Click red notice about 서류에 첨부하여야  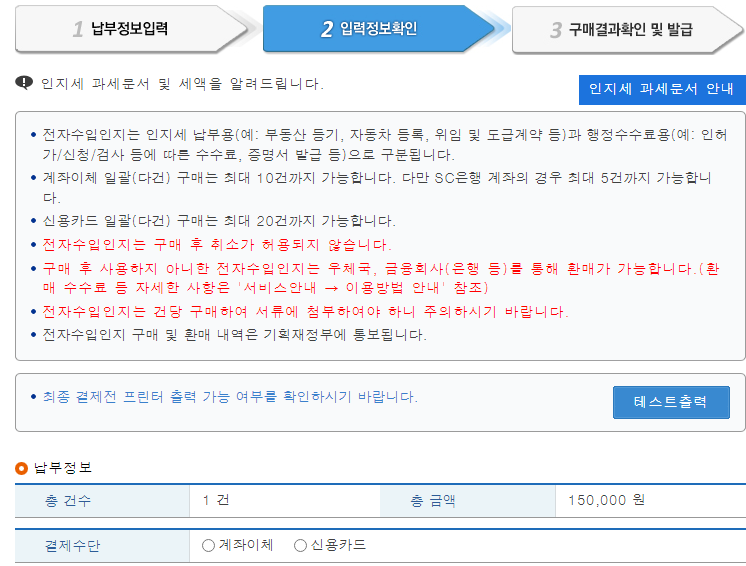point(305,312)
